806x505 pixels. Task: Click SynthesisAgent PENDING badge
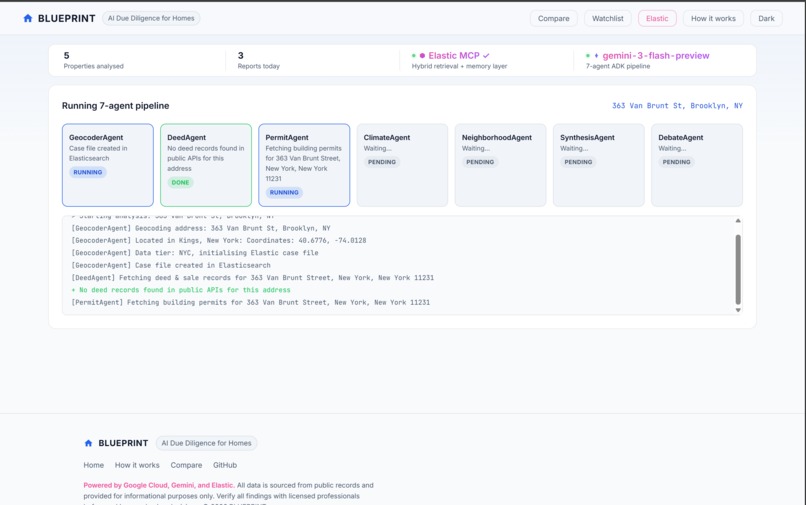pyautogui.click(x=578, y=162)
